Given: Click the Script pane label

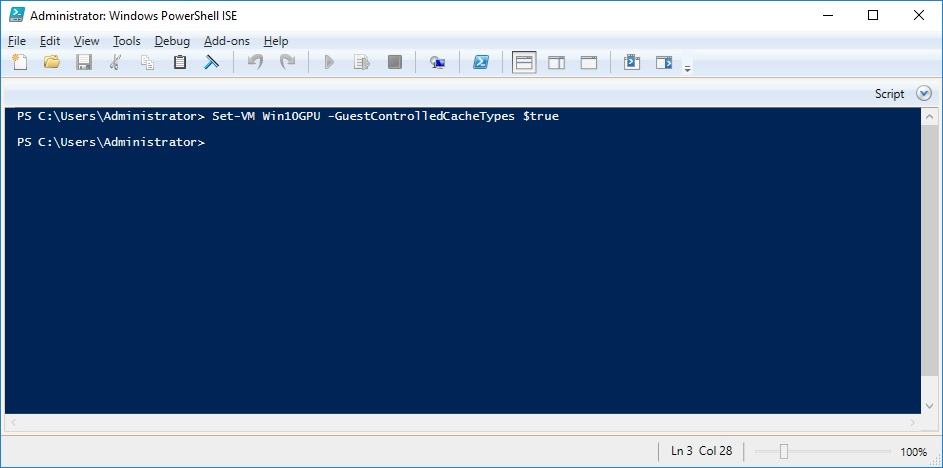Looking at the screenshot, I should pos(889,94).
